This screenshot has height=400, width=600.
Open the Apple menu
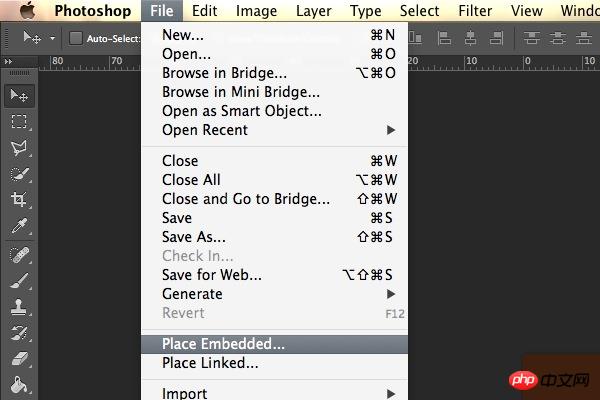pyautogui.click(x=27, y=10)
